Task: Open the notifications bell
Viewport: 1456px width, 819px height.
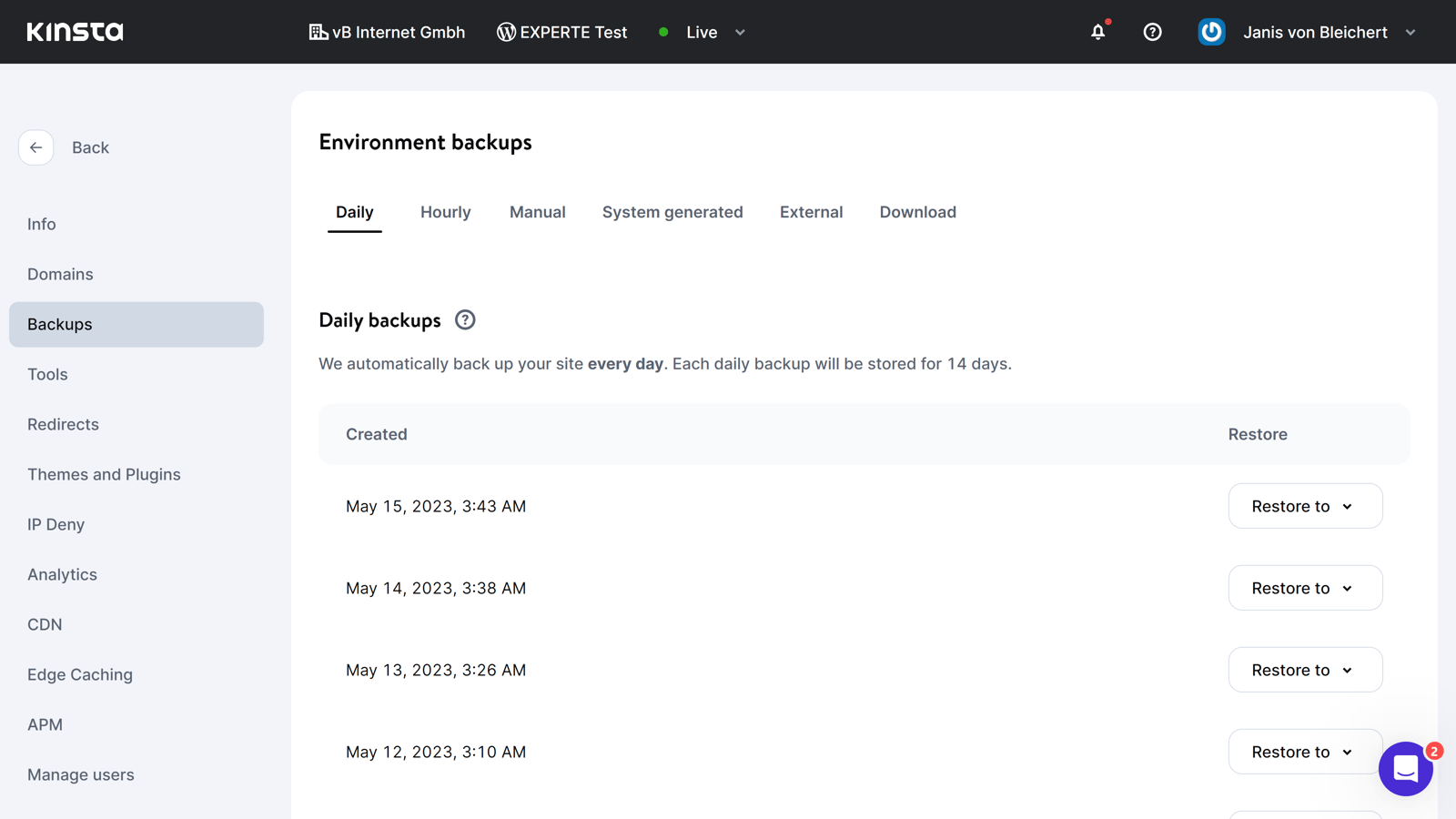Action: [x=1098, y=32]
